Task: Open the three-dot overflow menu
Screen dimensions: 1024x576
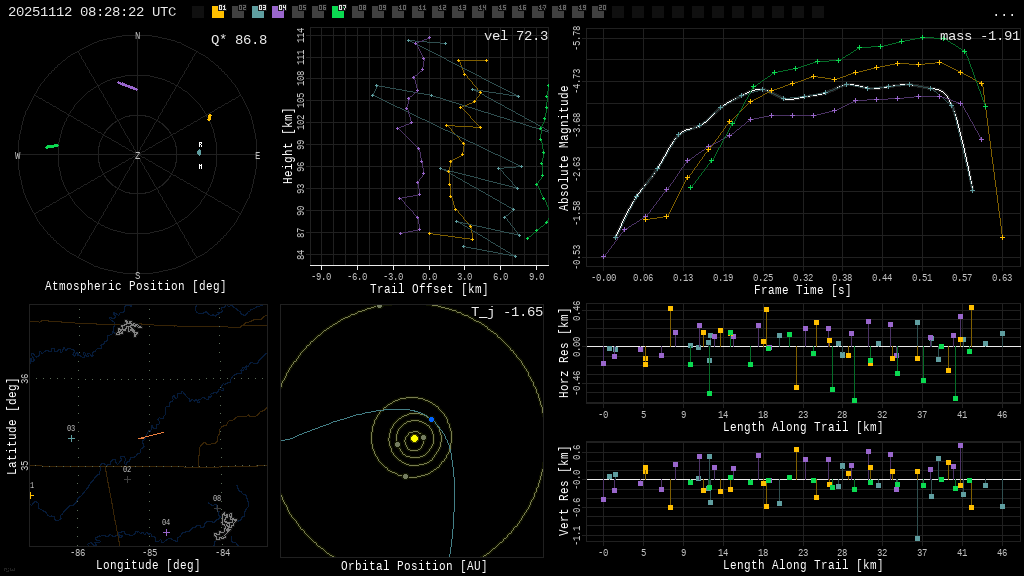Action: click(x=1003, y=13)
